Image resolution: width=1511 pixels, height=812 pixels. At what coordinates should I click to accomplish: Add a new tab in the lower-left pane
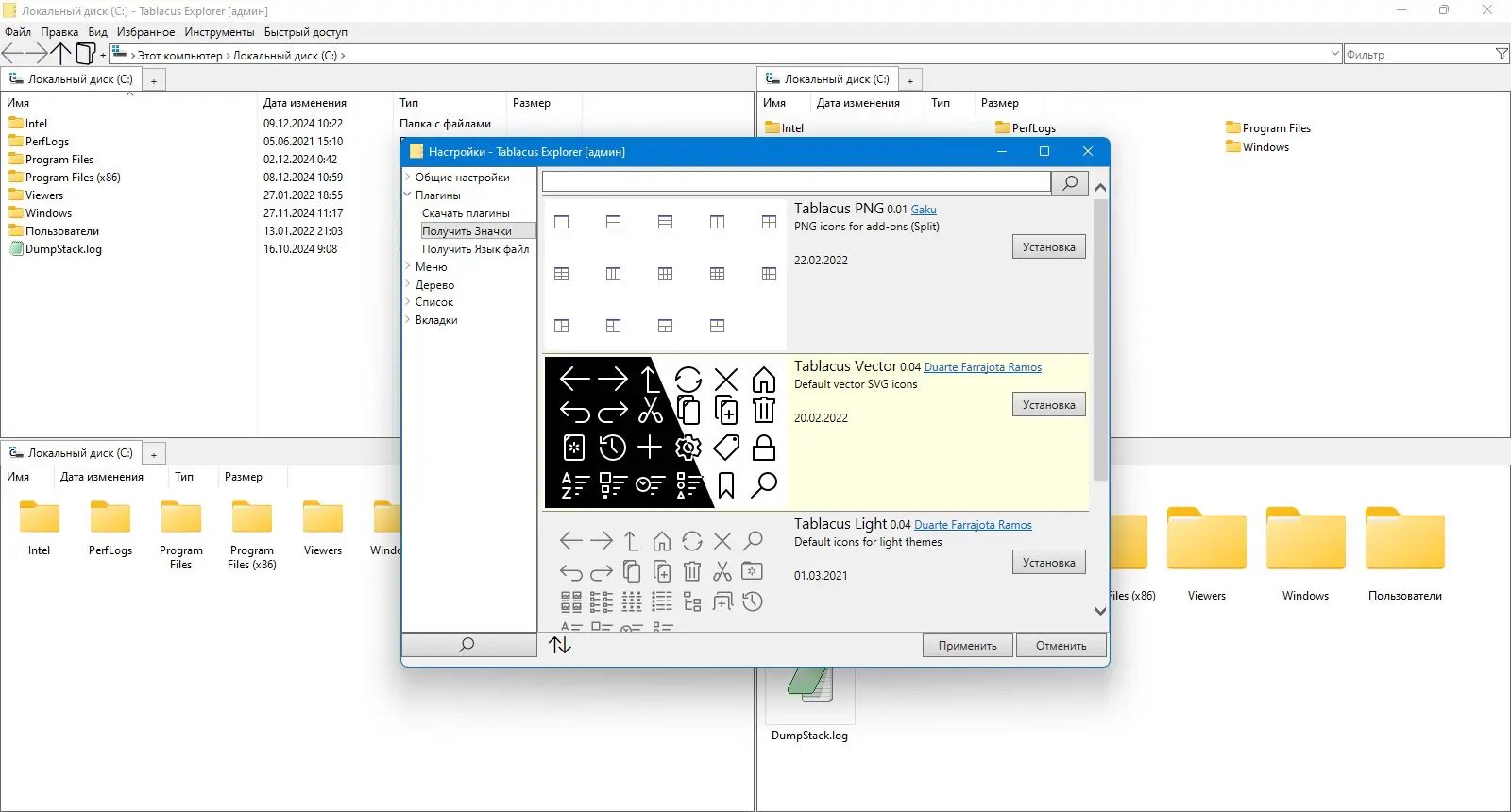pos(154,454)
